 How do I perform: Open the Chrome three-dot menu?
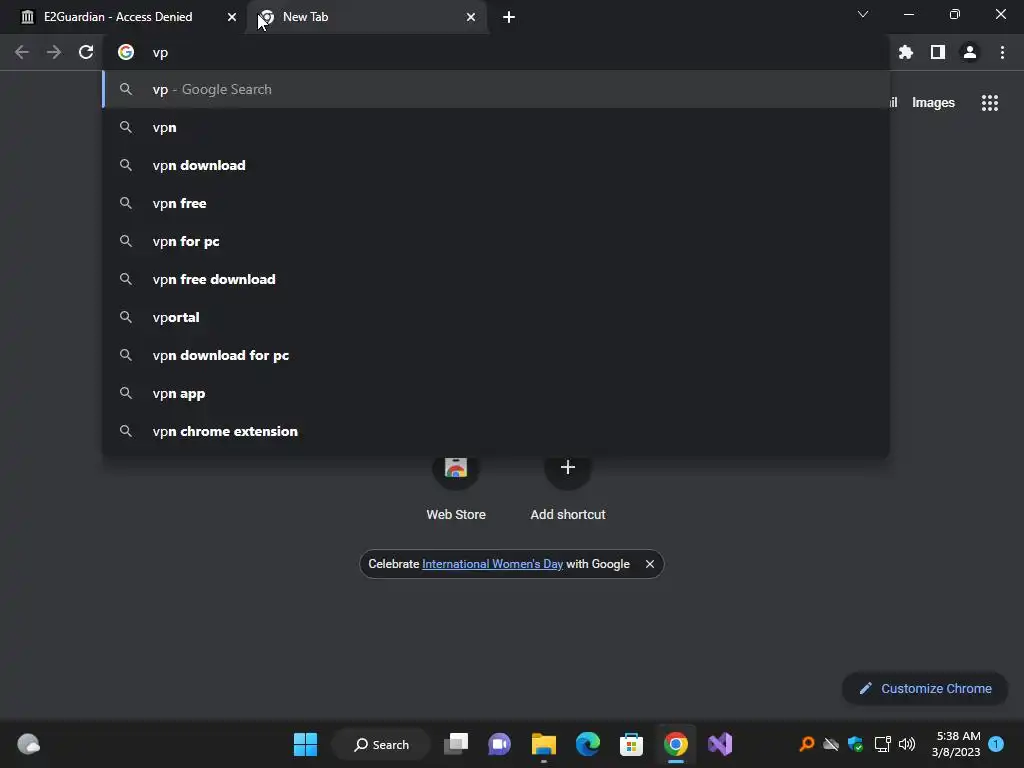click(x=1002, y=52)
